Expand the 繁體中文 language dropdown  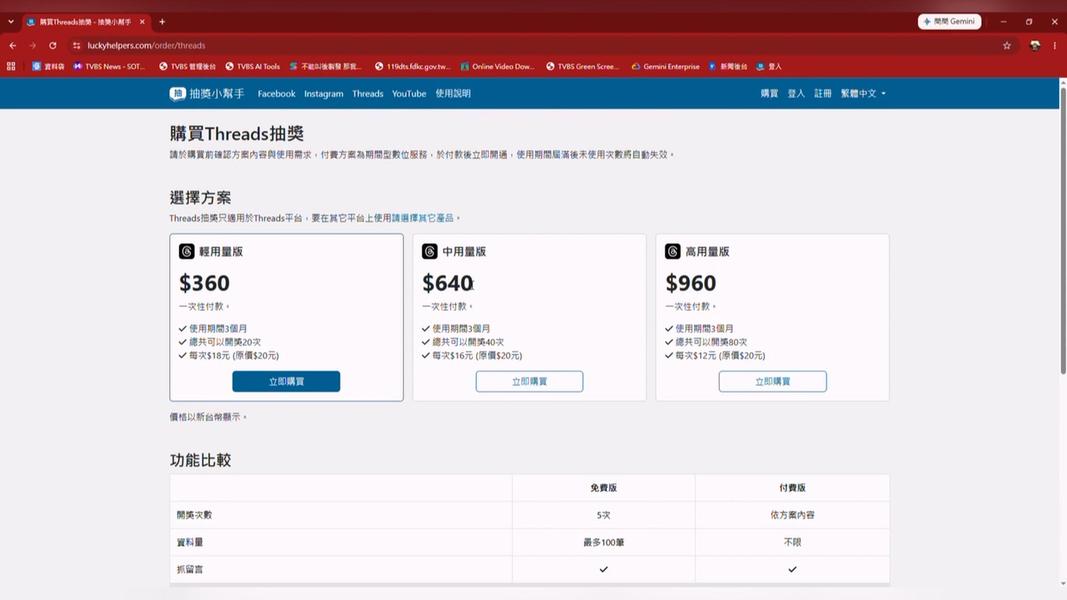click(863, 93)
